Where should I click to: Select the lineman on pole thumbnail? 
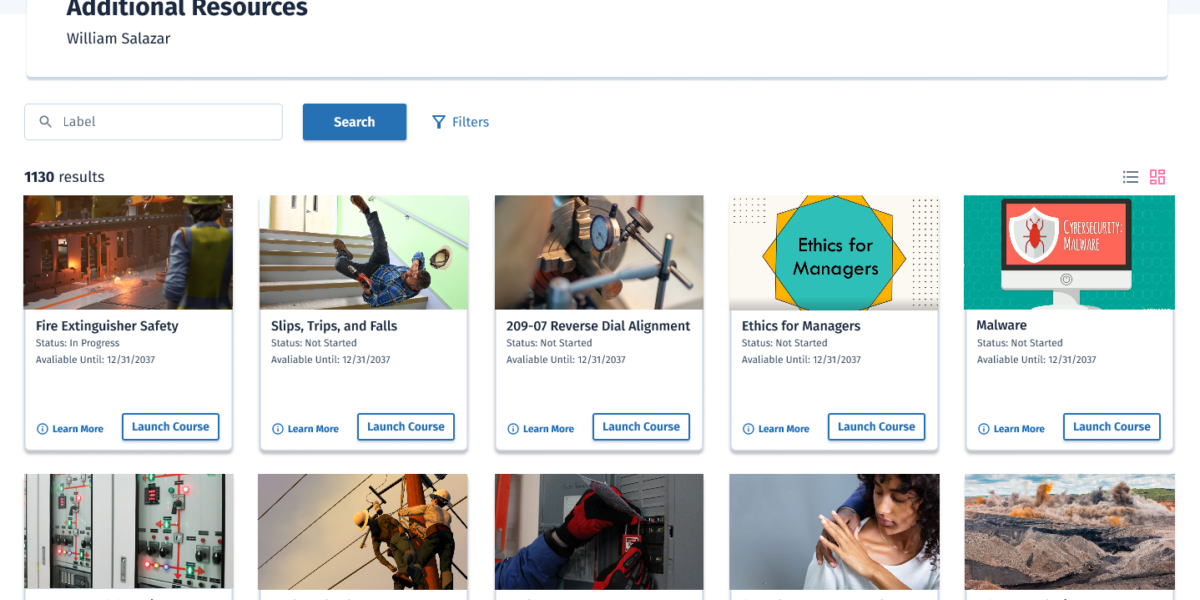[x=363, y=532]
